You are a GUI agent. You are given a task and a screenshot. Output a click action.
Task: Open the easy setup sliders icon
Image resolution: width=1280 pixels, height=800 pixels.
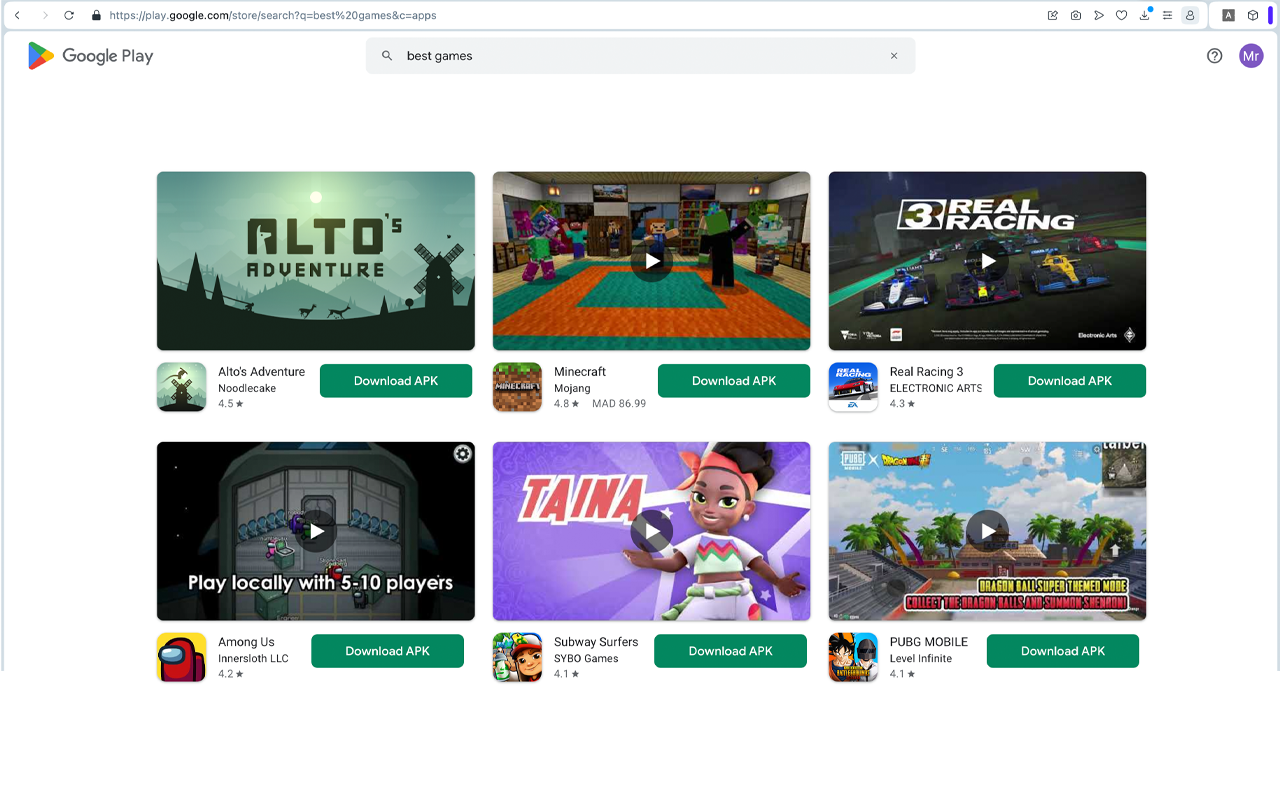pos(1167,15)
